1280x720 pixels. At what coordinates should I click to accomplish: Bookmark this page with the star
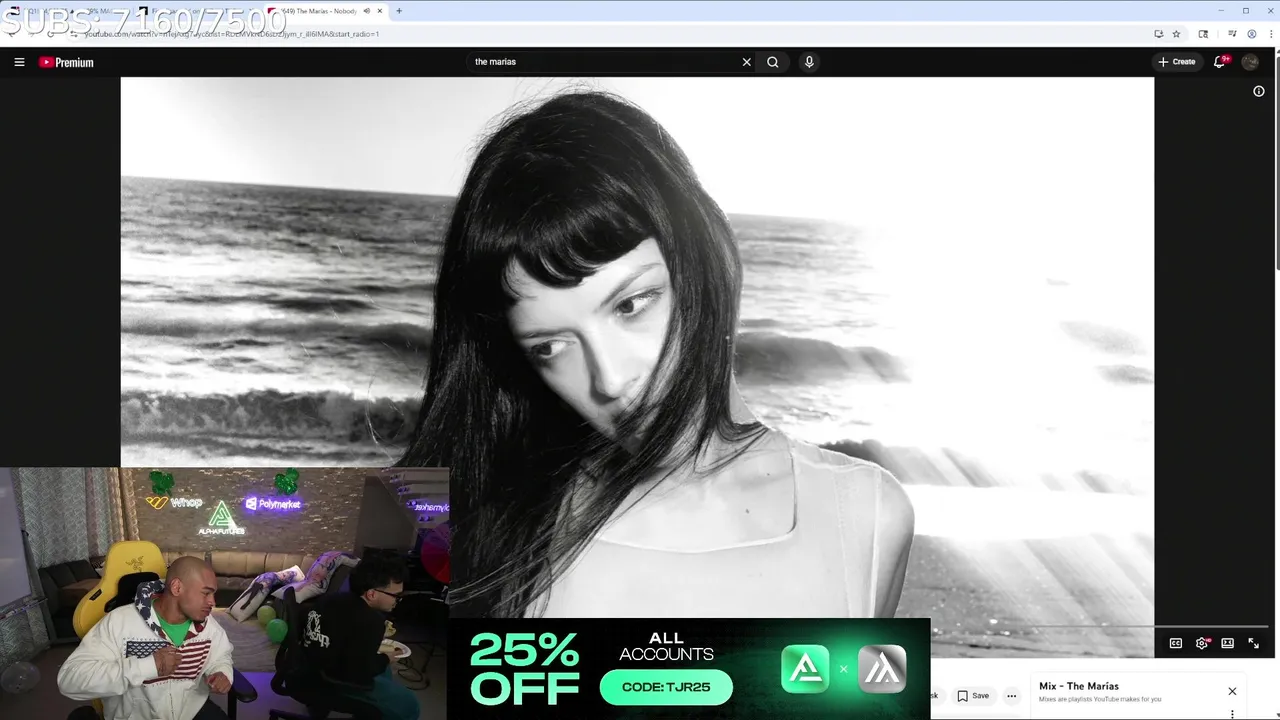click(x=1176, y=34)
